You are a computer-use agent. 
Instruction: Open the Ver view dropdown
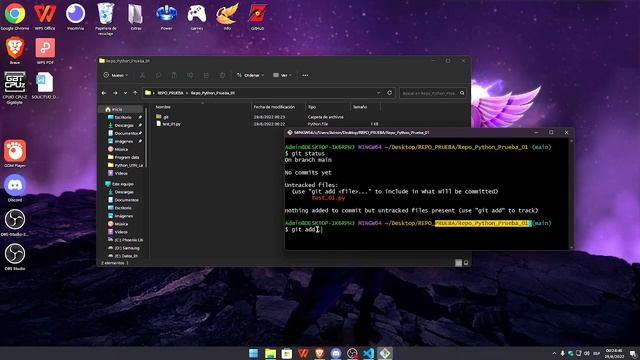[282, 75]
